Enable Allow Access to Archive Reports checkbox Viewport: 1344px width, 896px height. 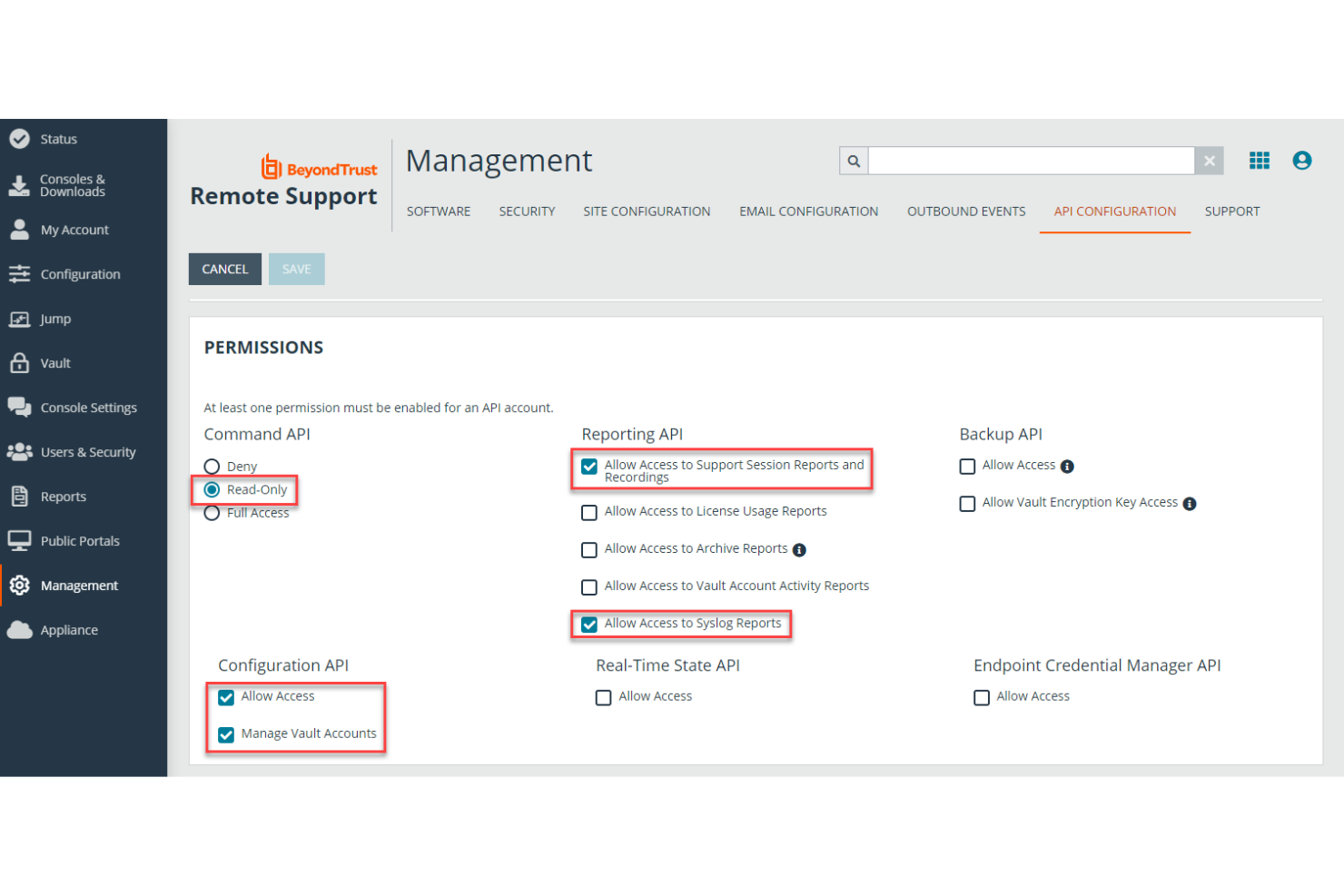click(x=589, y=550)
